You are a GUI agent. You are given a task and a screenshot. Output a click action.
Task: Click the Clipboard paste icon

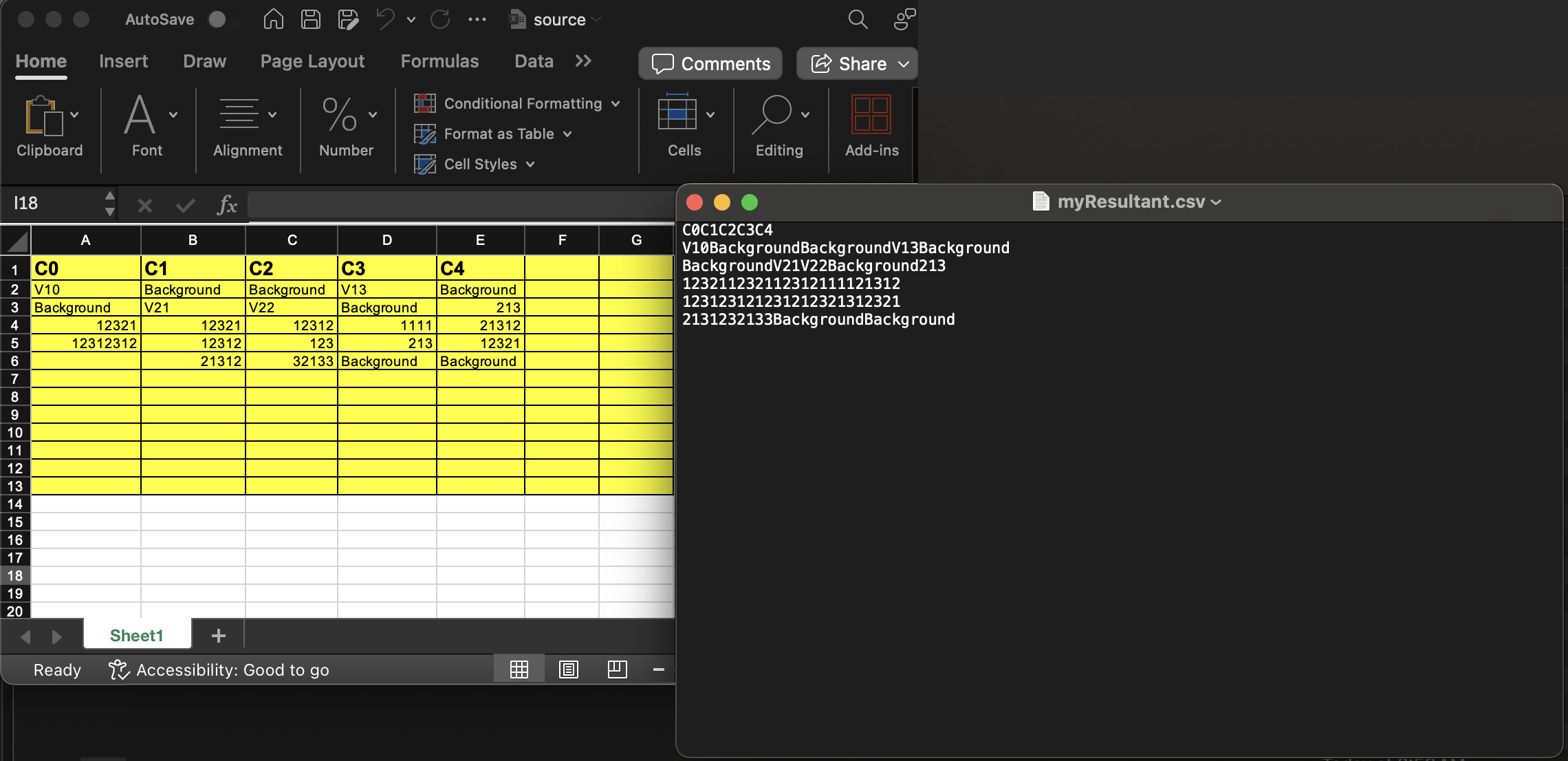(x=43, y=116)
